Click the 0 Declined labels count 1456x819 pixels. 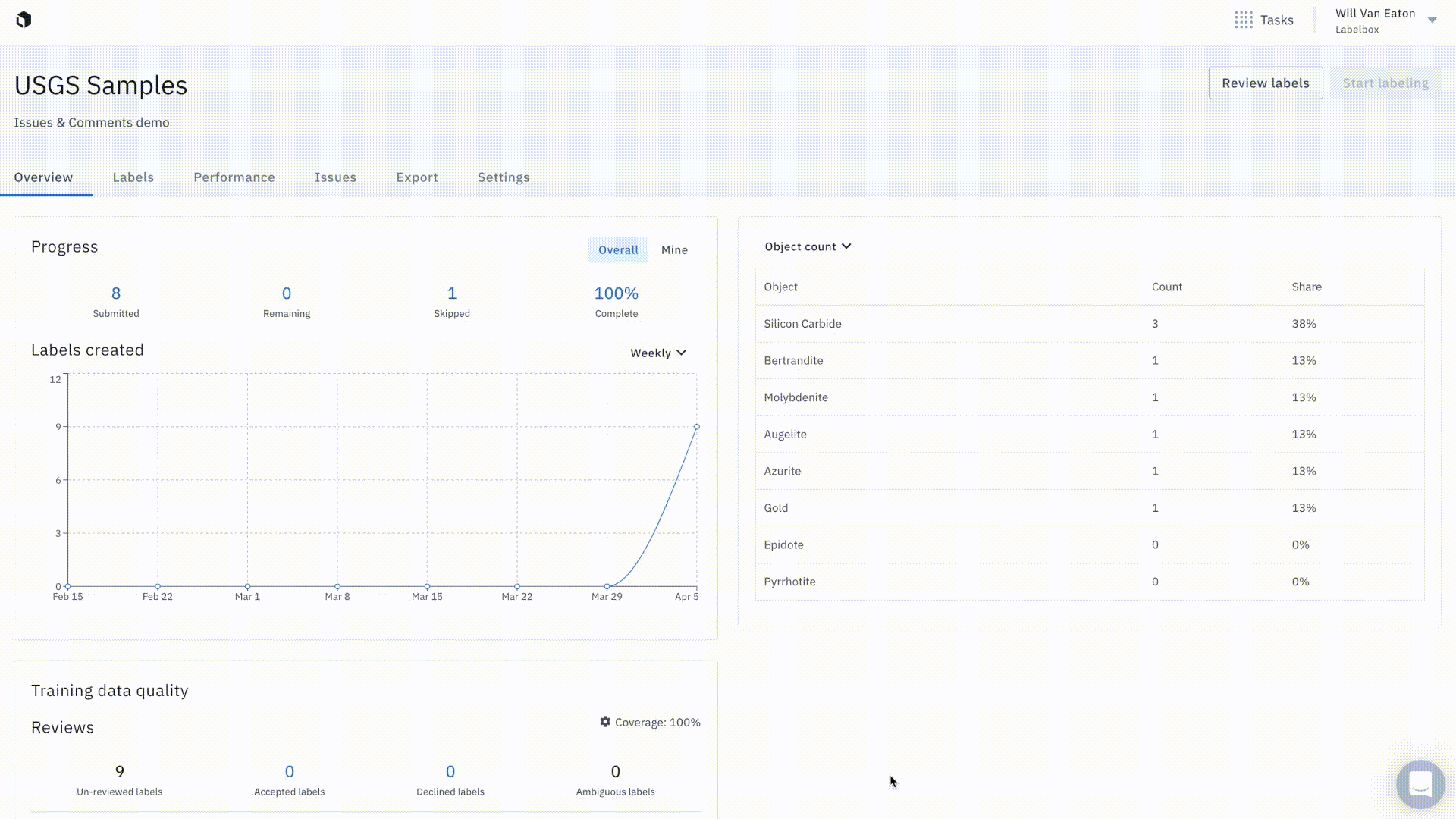click(450, 772)
